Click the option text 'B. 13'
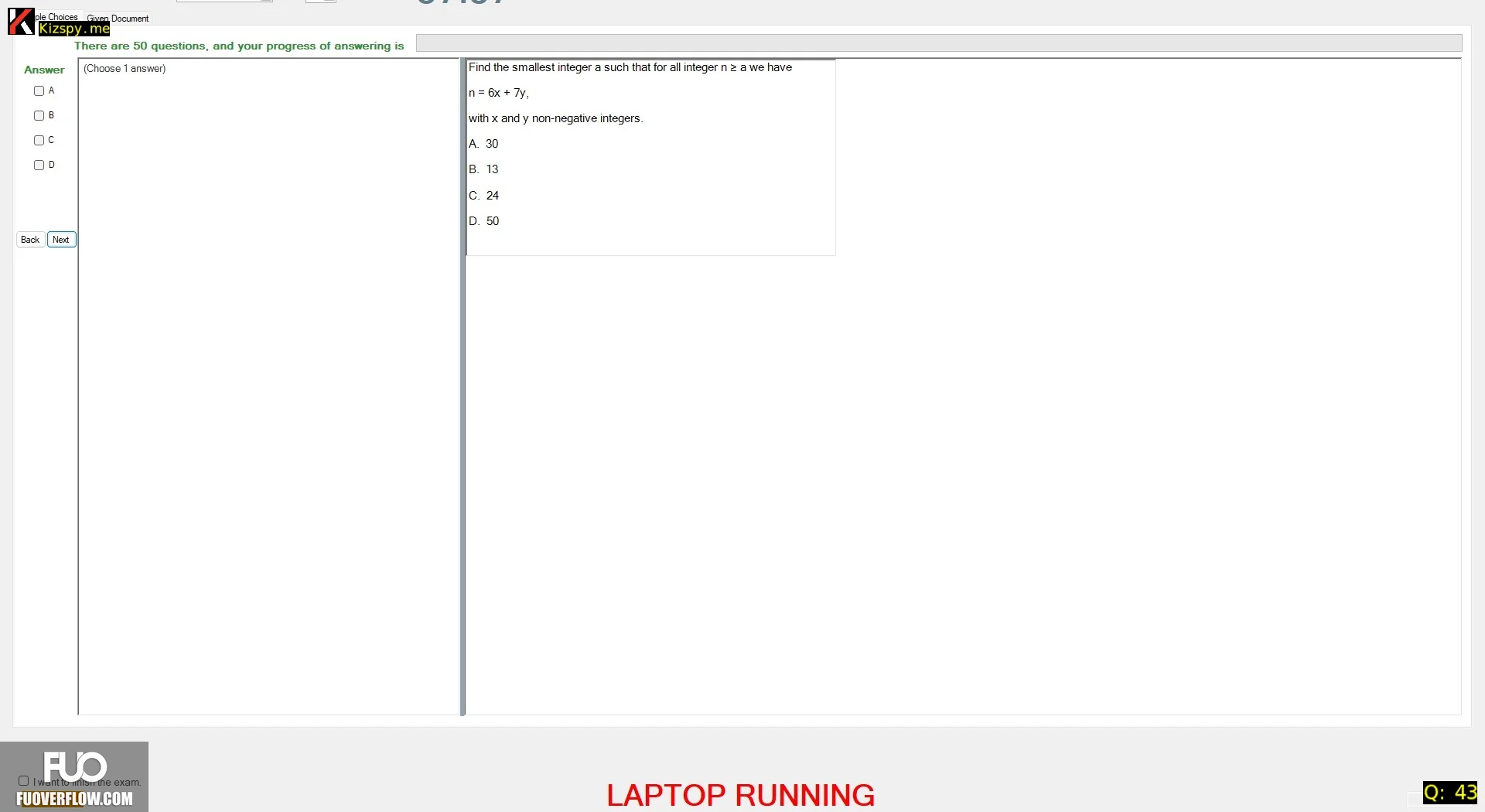The width and height of the screenshot is (1485, 812). (x=483, y=169)
